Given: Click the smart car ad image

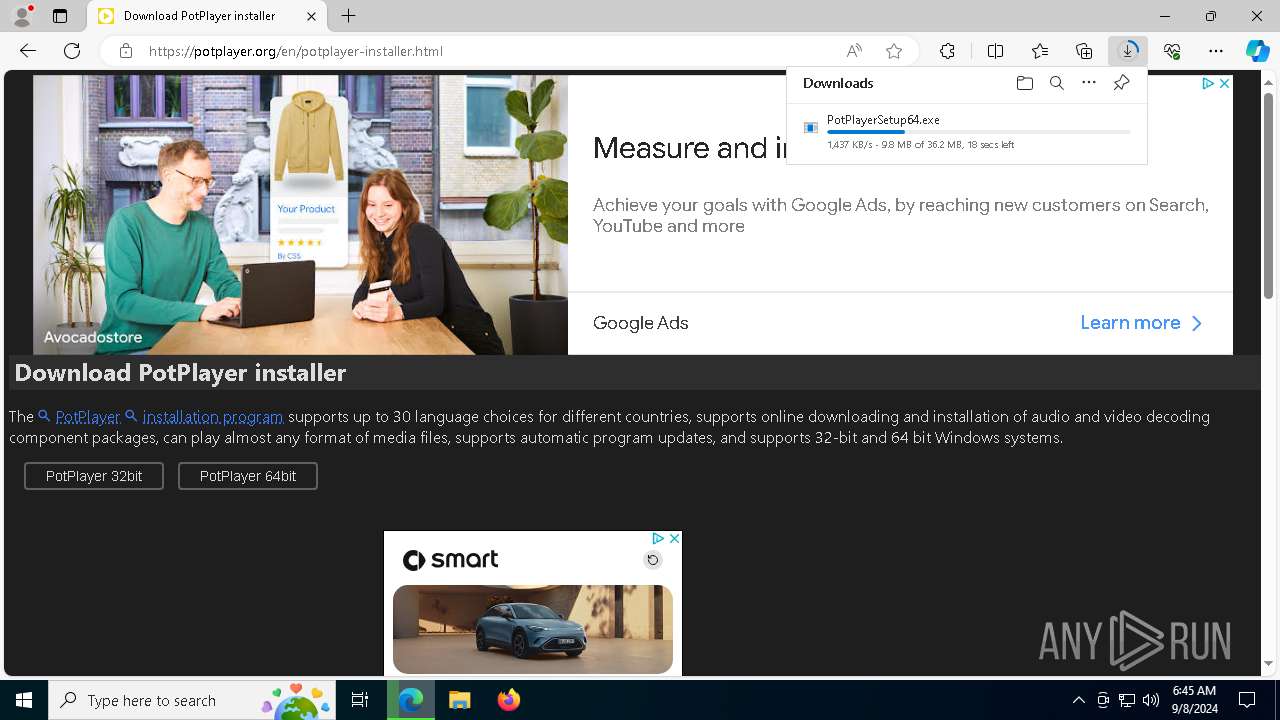Looking at the screenshot, I should [533, 629].
